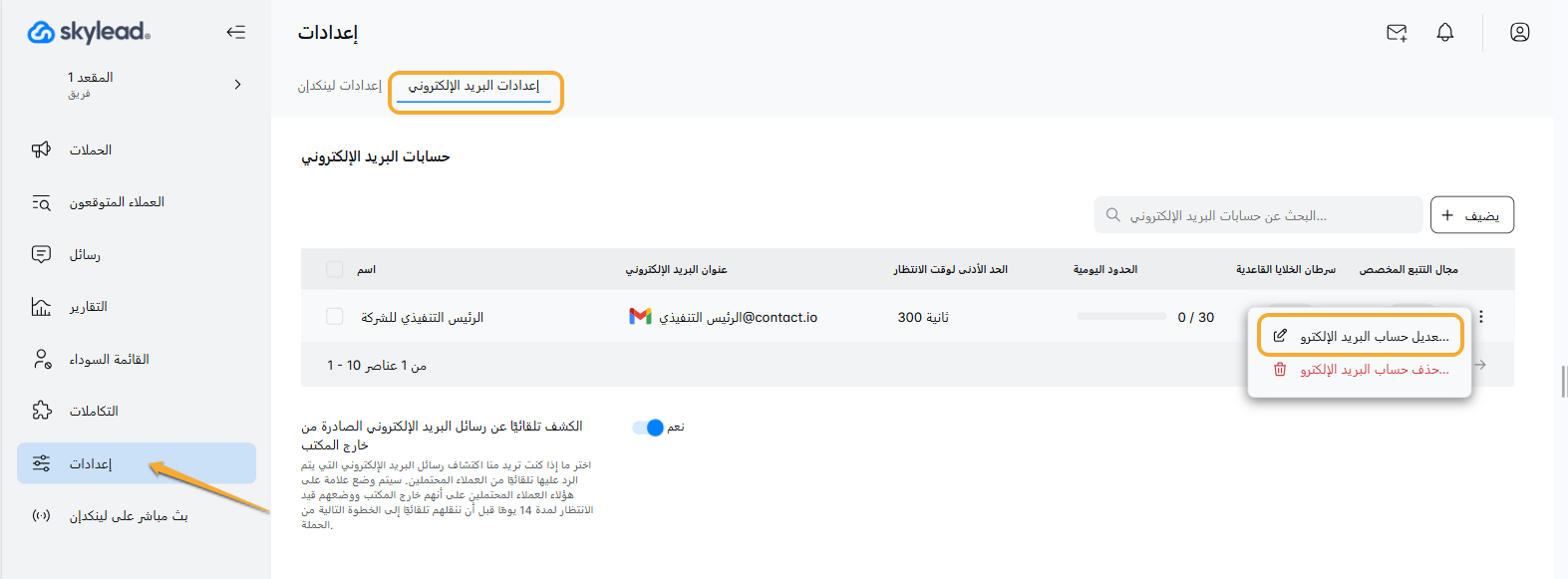Choose the edit email account menu option
This screenshot has width=1568, height=579.
(x=1361, y=337)
